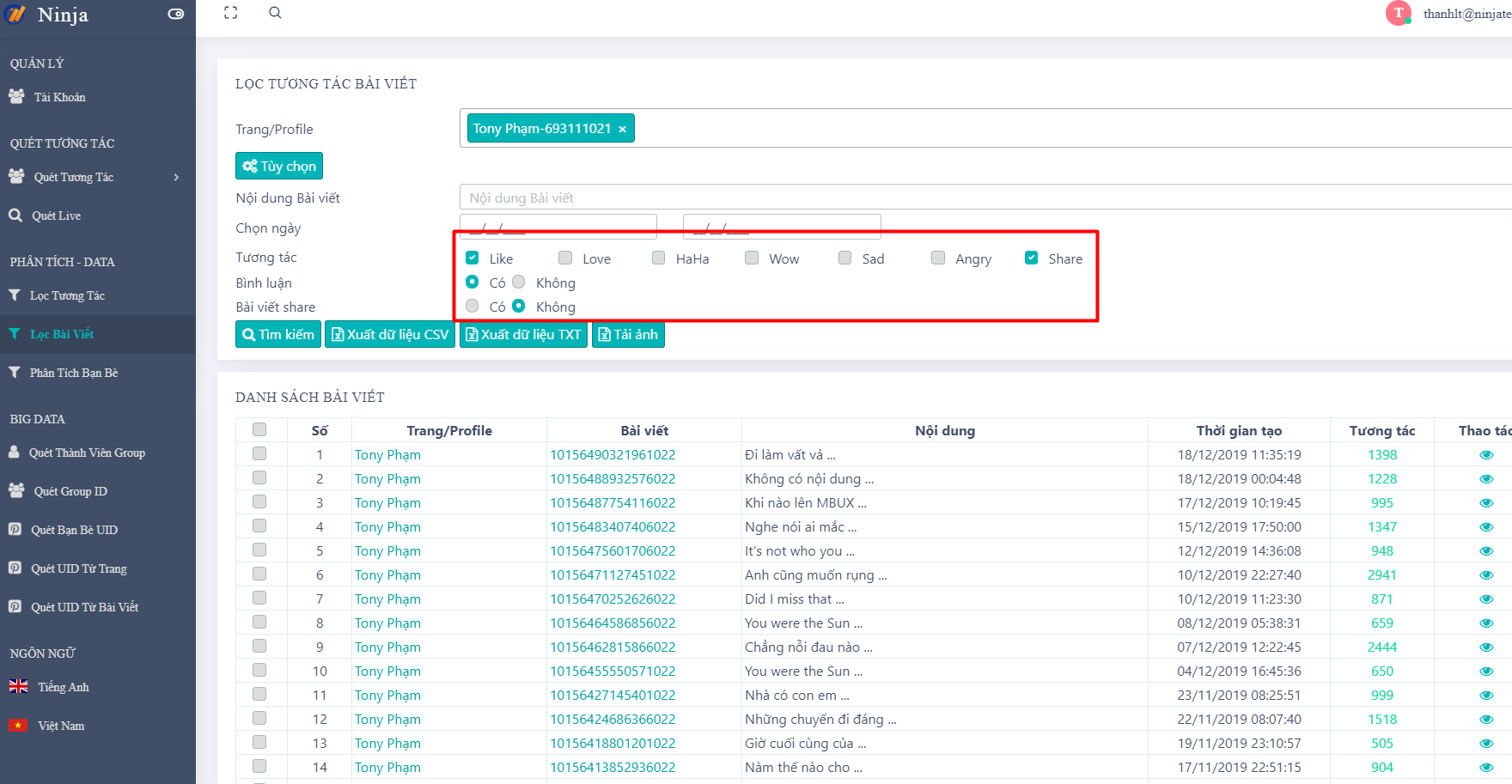
Task: Click Quét UID Từ Bài Viết icon
Action: point(15,606)
